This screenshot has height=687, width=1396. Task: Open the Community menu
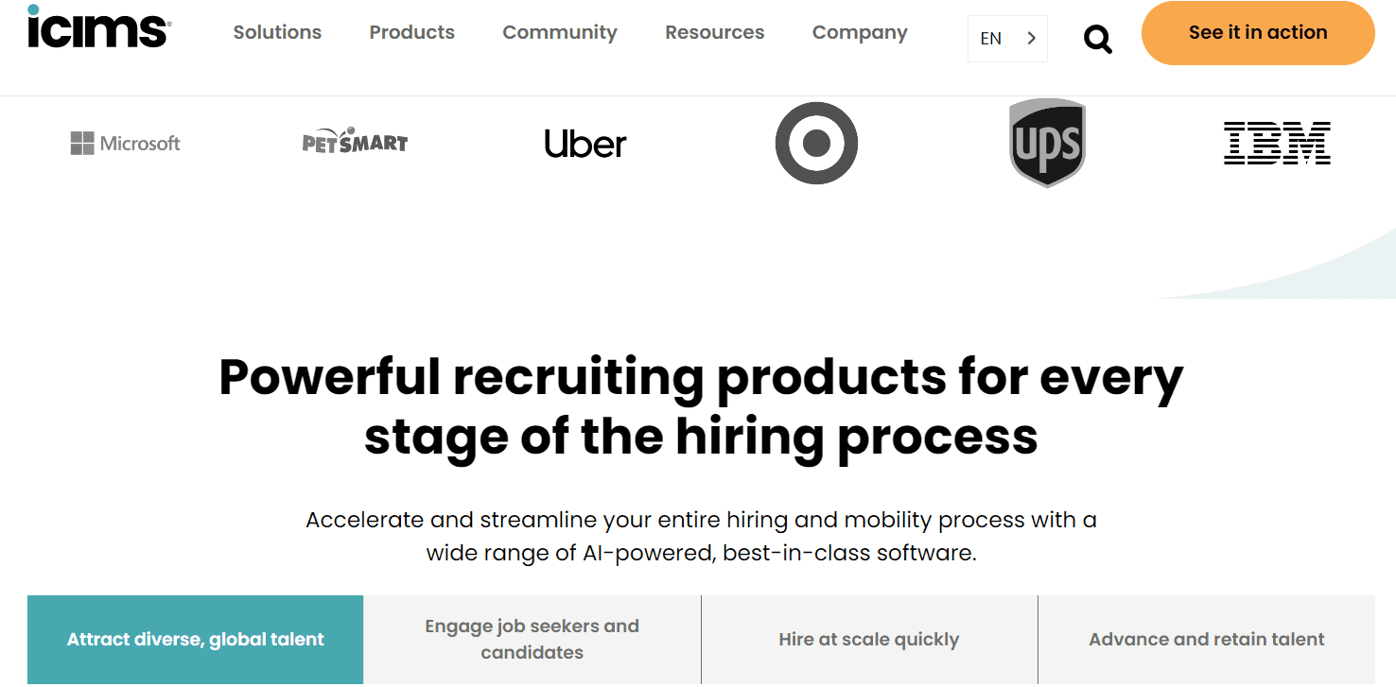[x=559, y=32]
